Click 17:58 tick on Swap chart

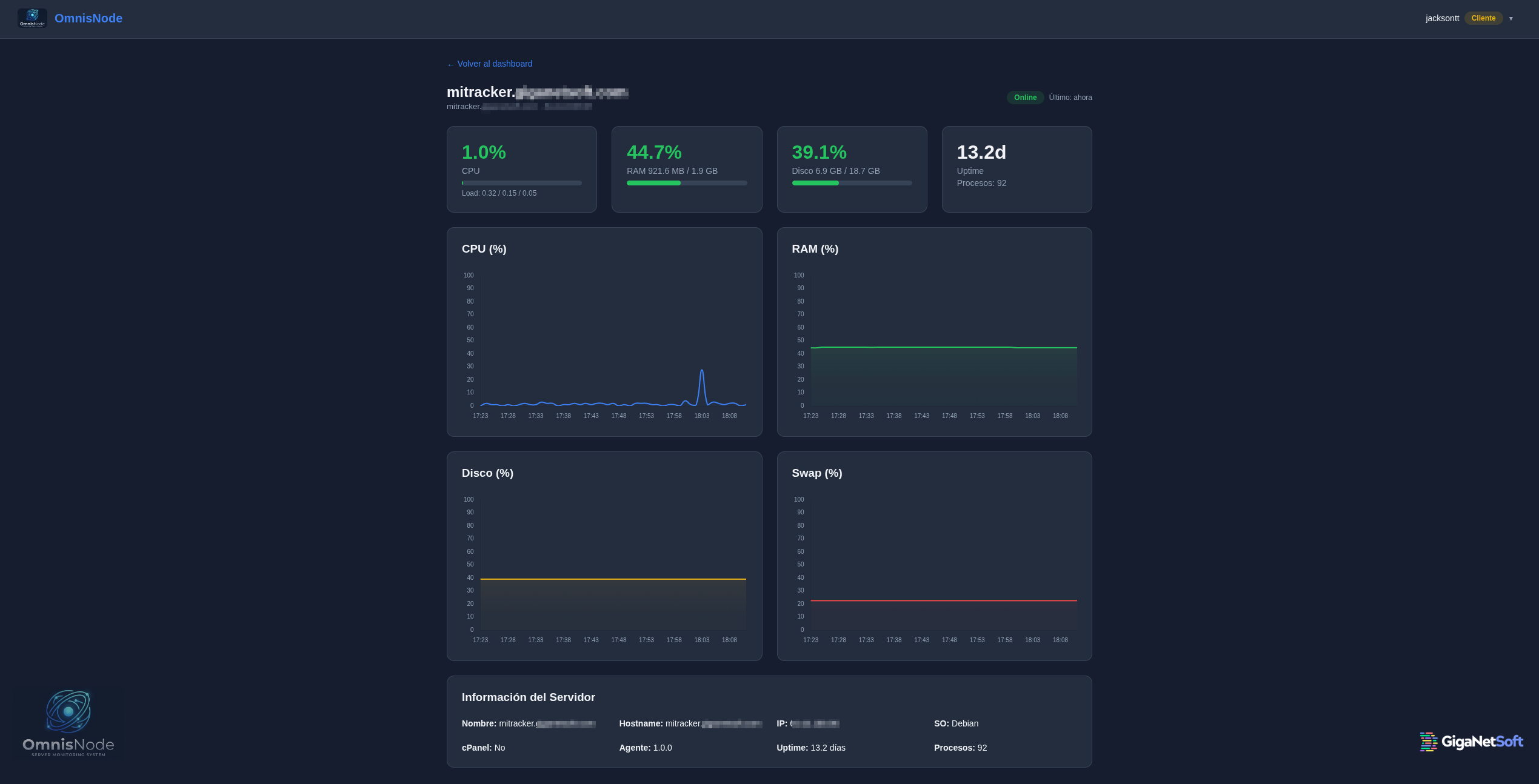pos(1004,640)
